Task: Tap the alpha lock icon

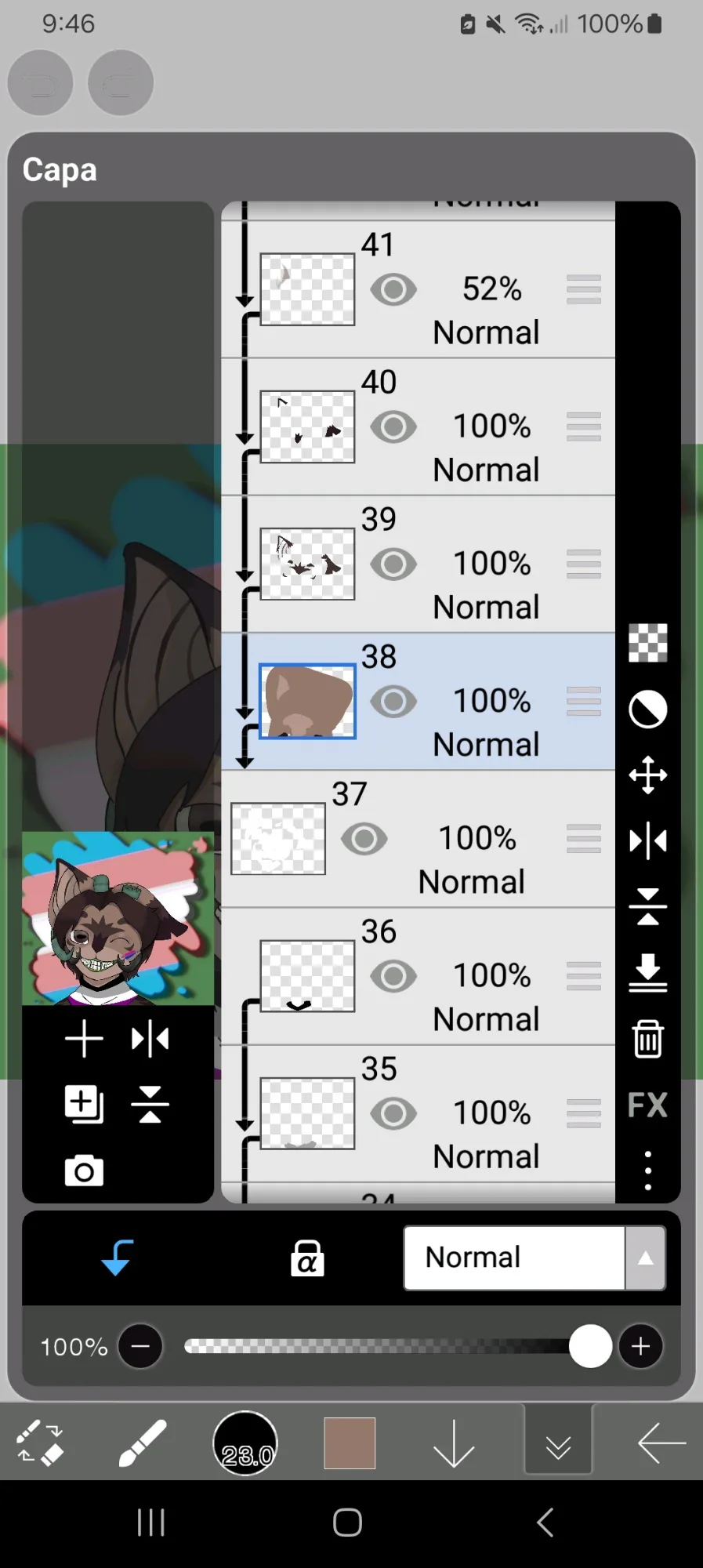Action: pos(307,1258)
